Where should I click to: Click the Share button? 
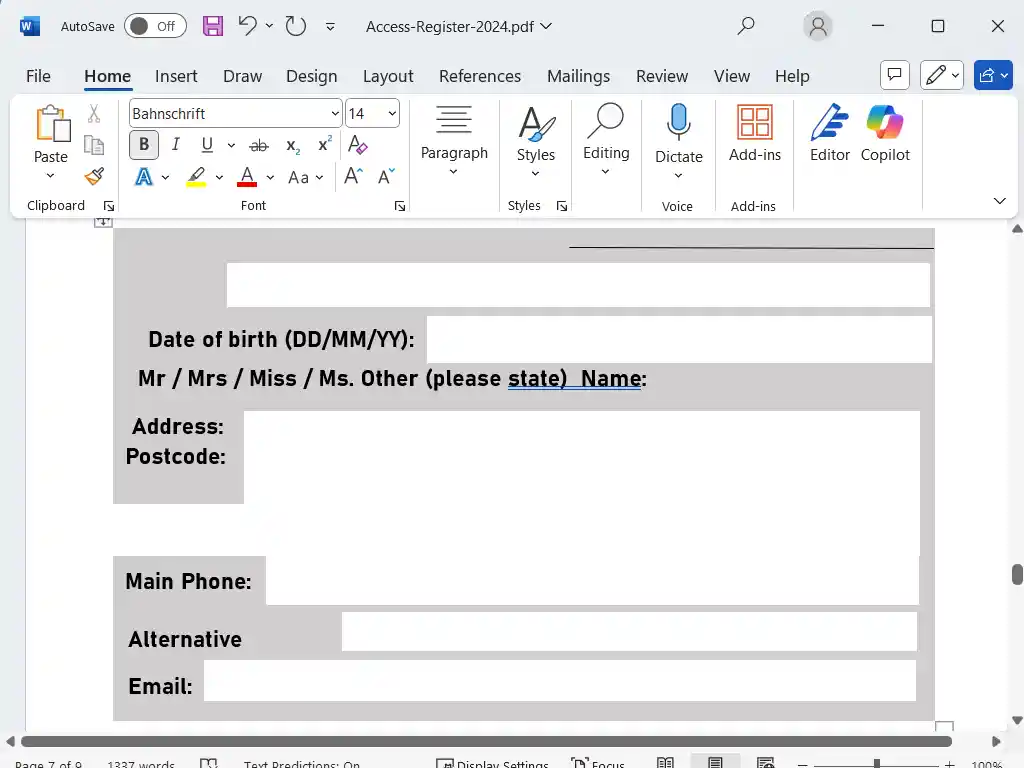(x=993, y=75)
